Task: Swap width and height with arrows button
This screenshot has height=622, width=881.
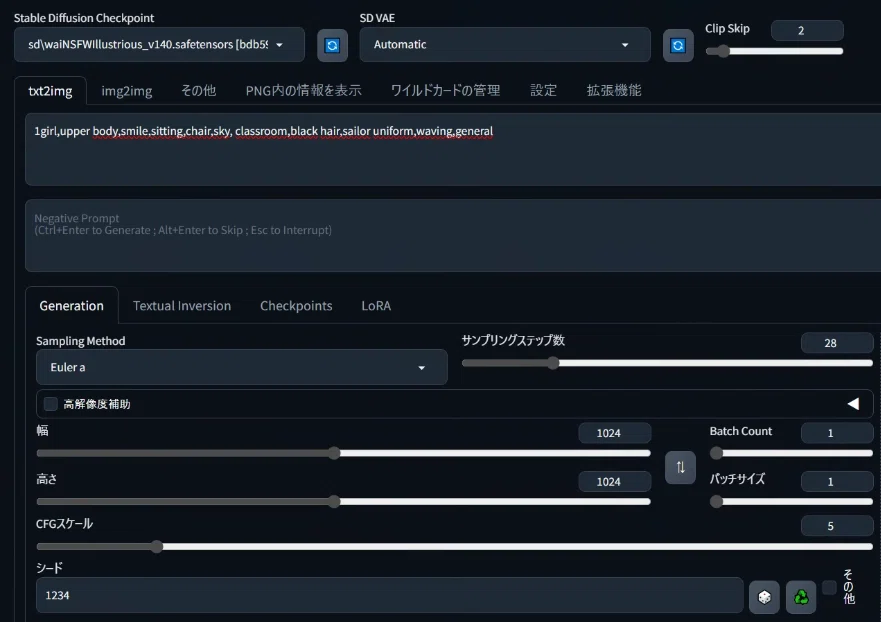Action: pos(680,467)
